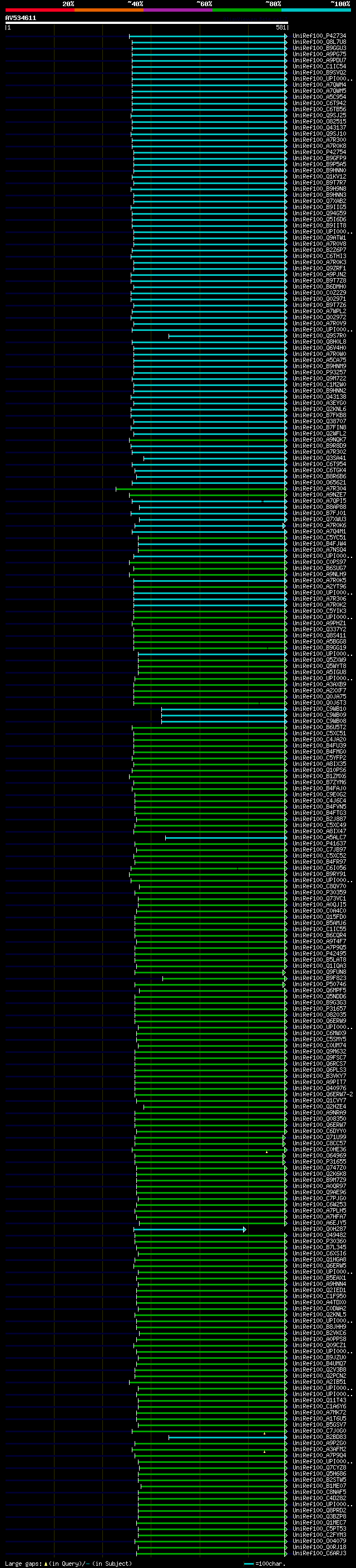Pick the UniRef100_A9NQK7 label
The image size is (356, 1568).
pos(319,439)
